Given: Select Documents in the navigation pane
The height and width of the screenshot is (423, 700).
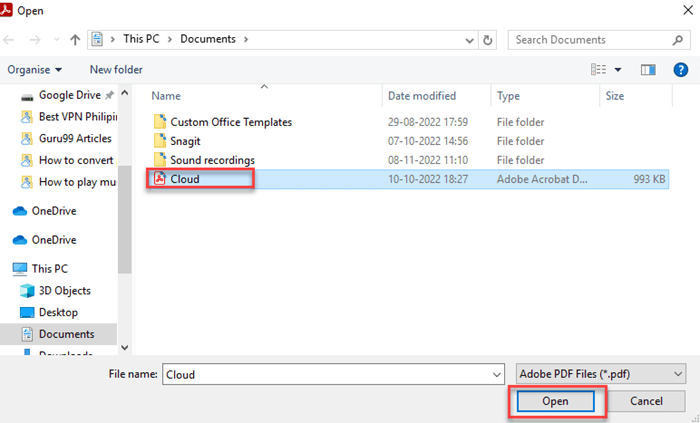Looking at the screenshot, I should (x=67, y=334).
